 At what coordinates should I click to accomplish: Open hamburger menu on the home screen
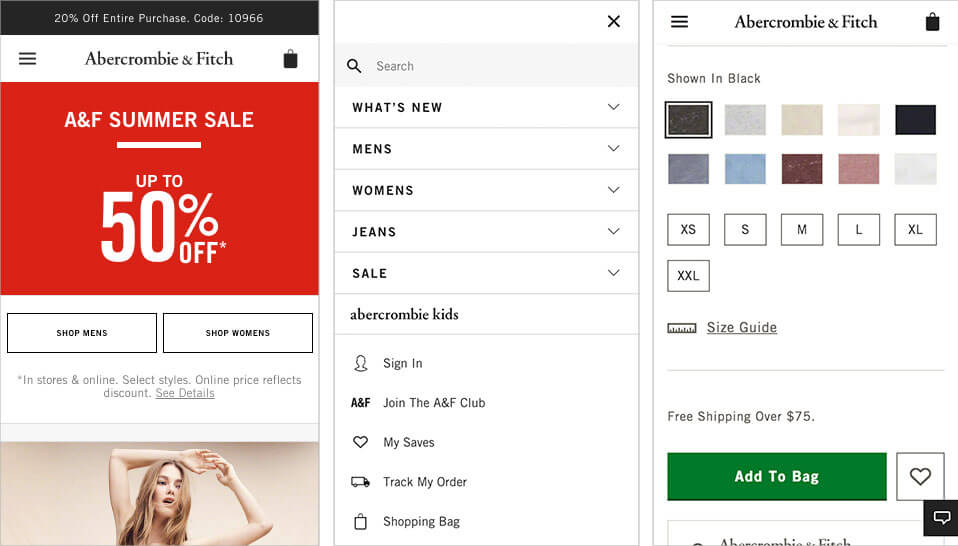click(27, 59)
